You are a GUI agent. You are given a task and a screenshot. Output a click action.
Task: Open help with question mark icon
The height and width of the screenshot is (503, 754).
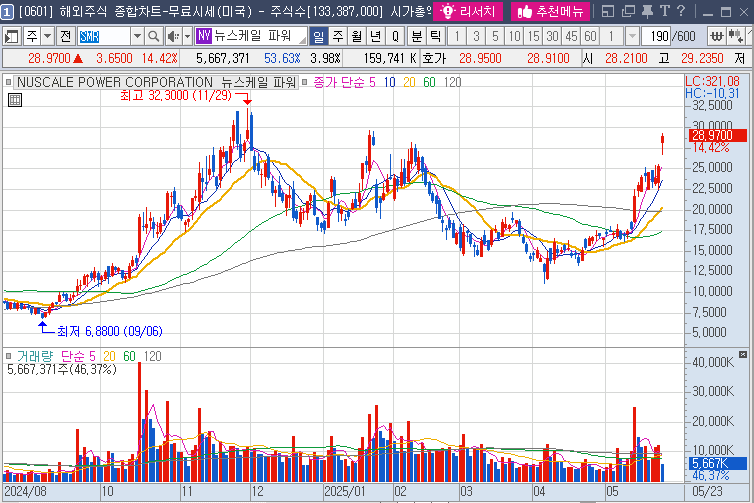coord(681,11)
